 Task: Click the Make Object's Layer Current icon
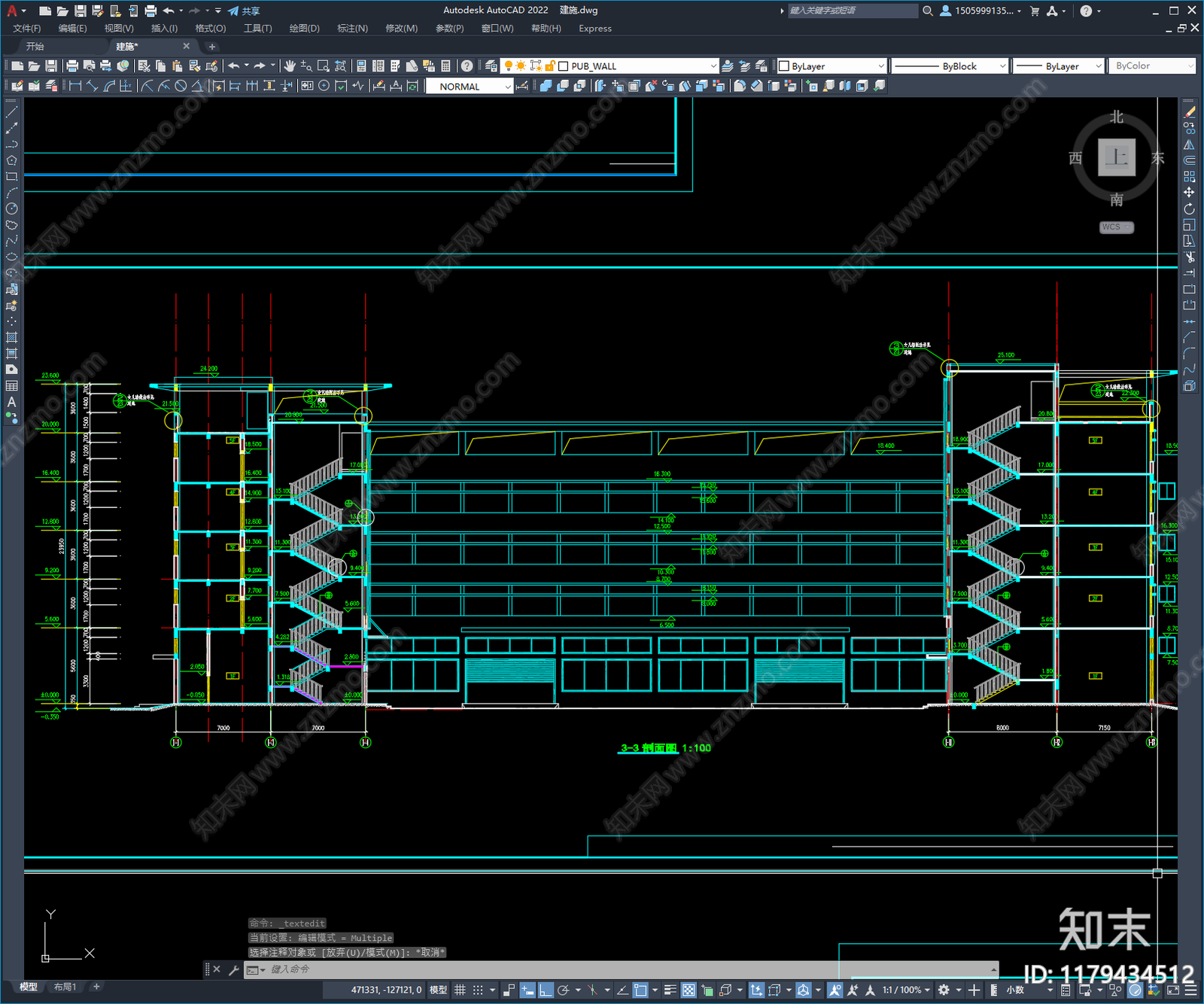pyautogui.click(x=728, y=66)
